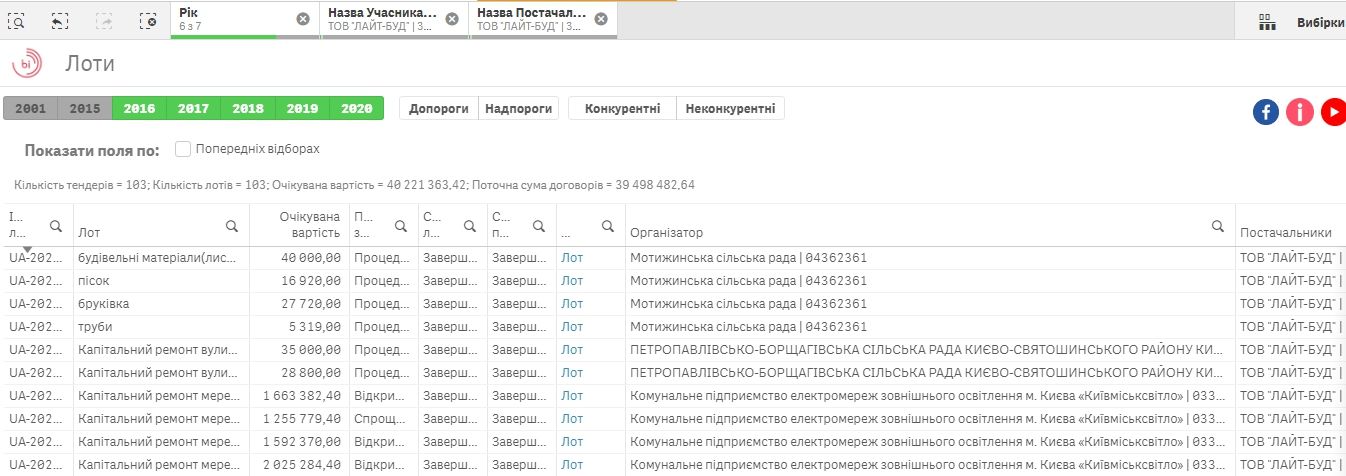Toggle year 2001 filter
Image resolution: width=1346 pixels, height=476 pixels.
[30, 109]
